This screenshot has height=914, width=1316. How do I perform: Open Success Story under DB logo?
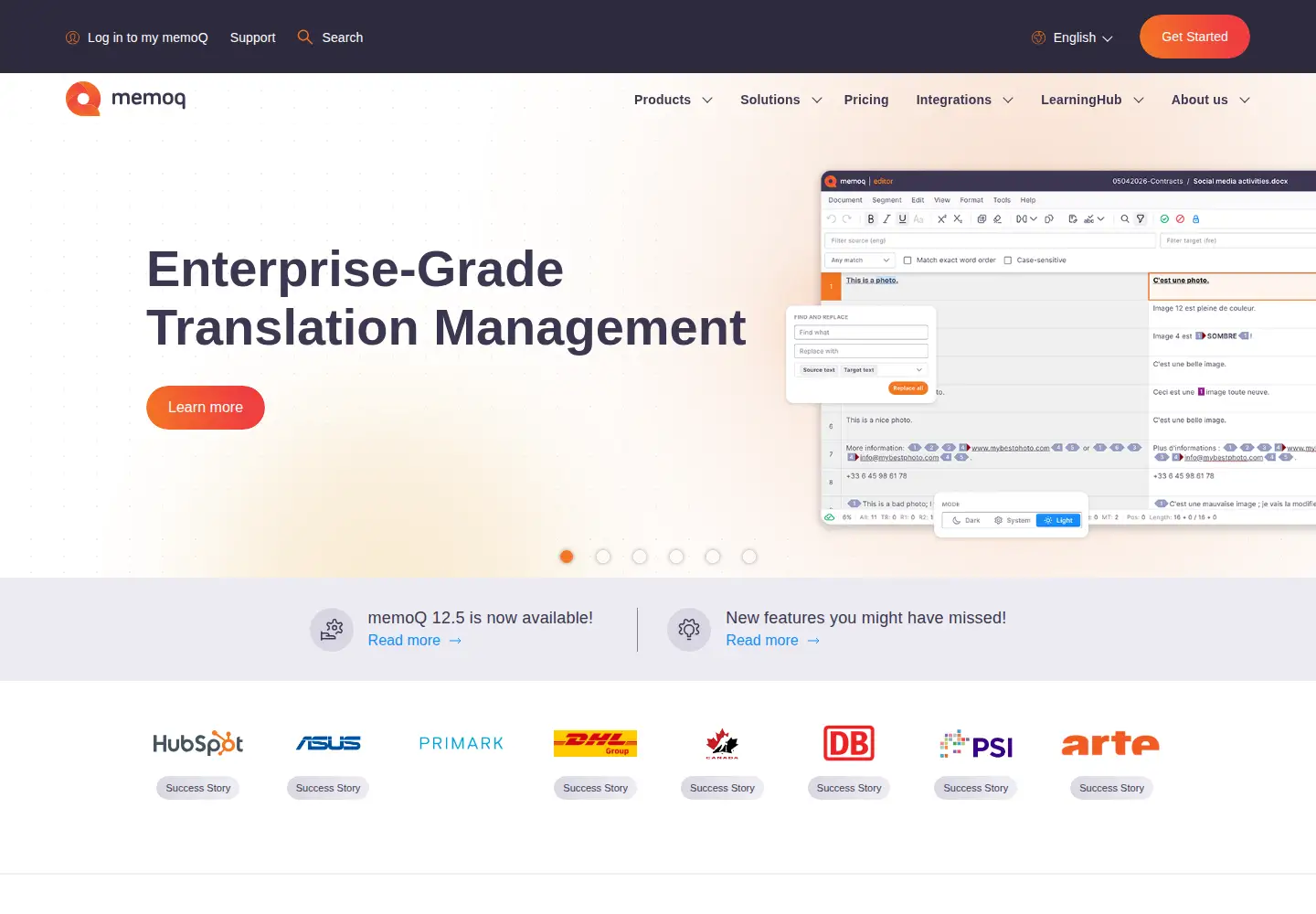849,788
